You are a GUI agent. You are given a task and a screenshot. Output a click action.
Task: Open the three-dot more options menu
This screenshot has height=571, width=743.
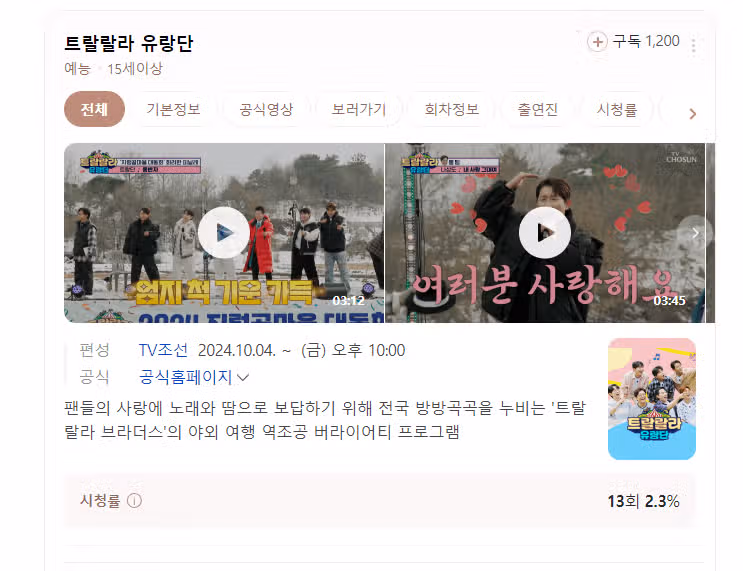tap(693, 47)
